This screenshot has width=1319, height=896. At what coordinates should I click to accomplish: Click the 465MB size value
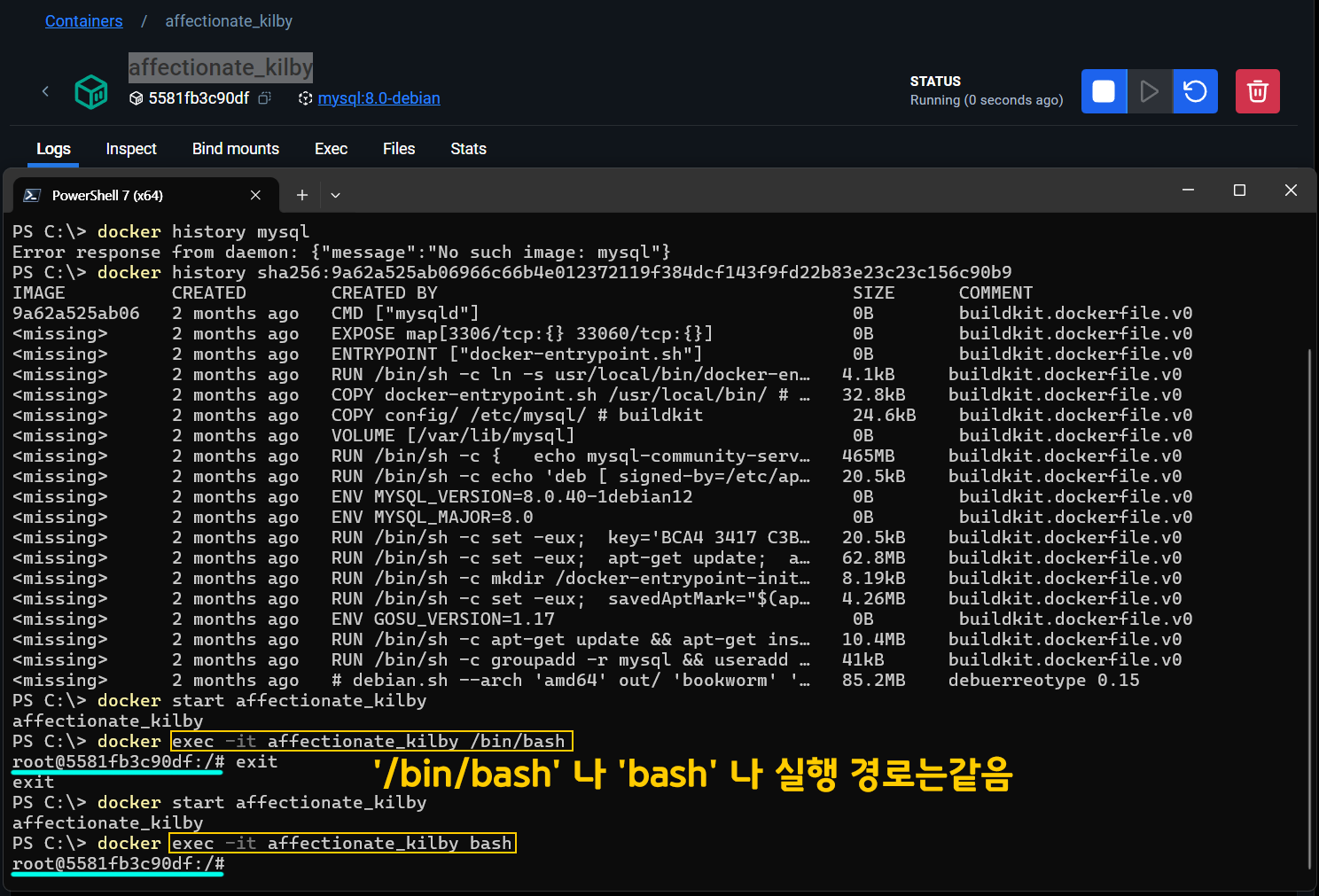(x=869, y=456)
